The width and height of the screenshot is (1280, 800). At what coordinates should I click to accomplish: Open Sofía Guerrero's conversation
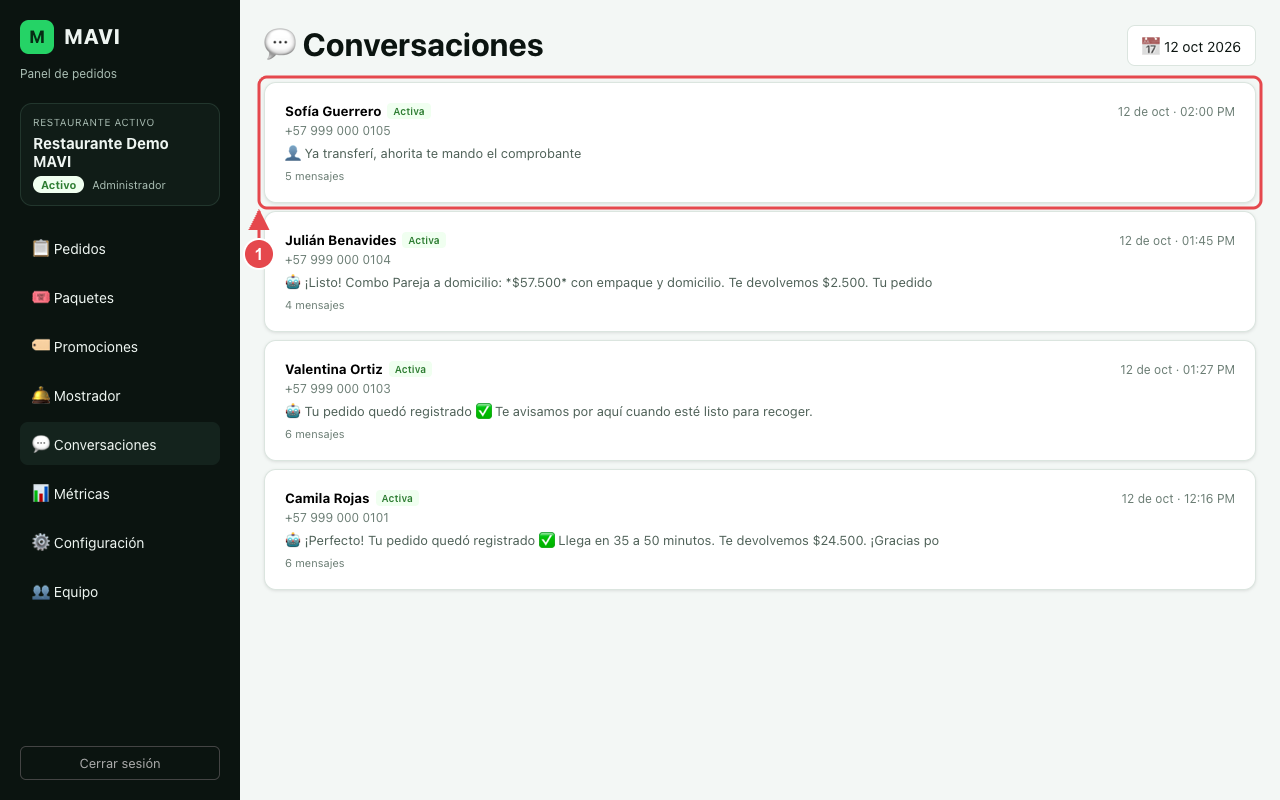click(x=760, y=142)
